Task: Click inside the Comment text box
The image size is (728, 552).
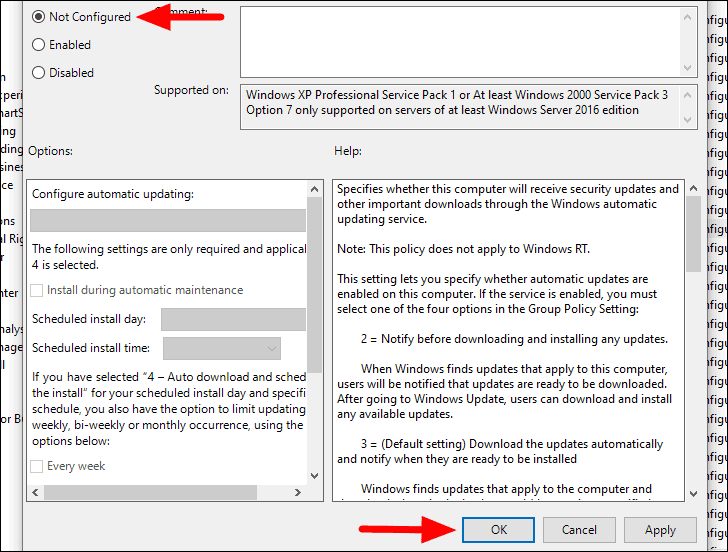Action: tap(460, 42)
